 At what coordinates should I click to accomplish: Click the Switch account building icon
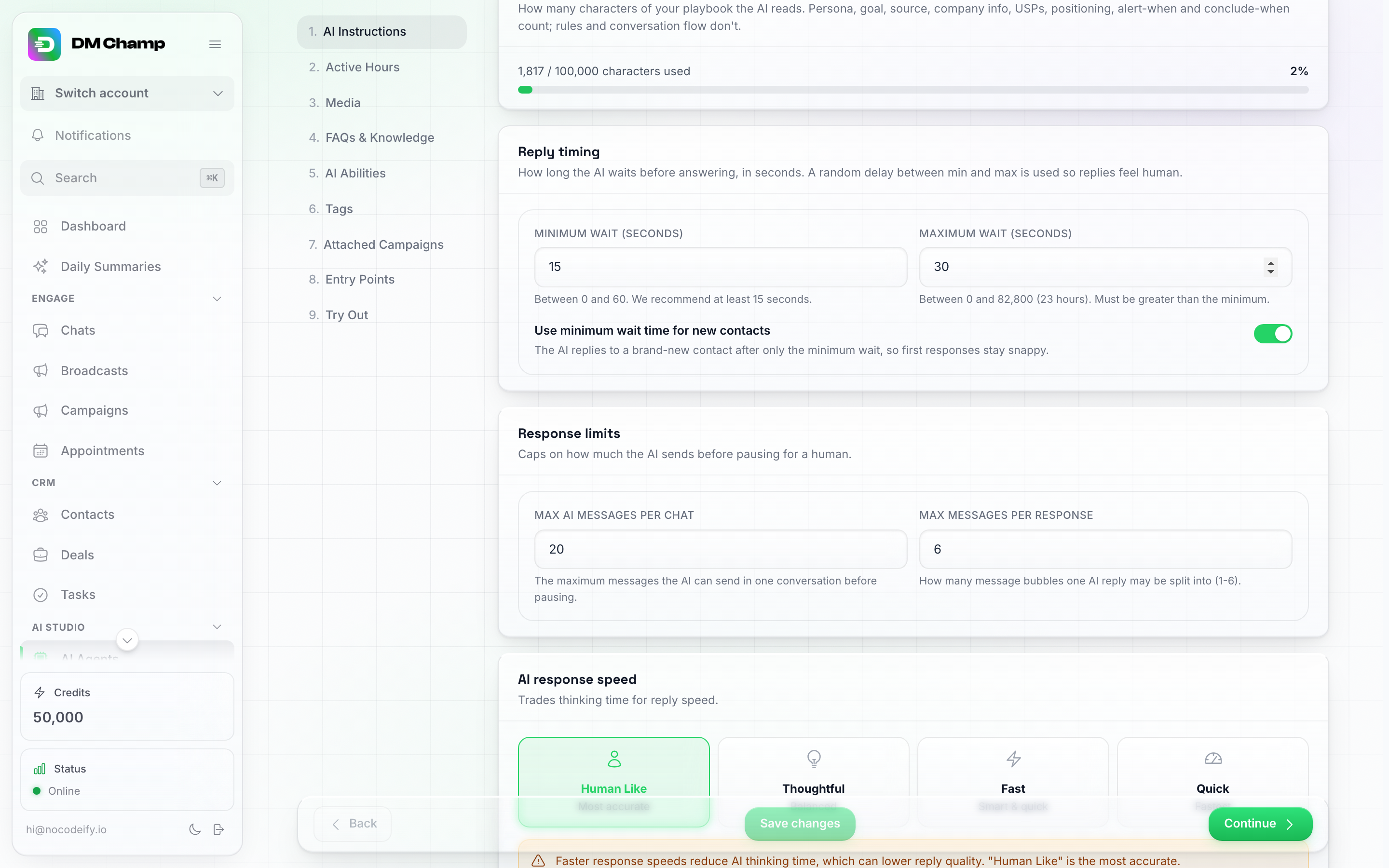38,93
